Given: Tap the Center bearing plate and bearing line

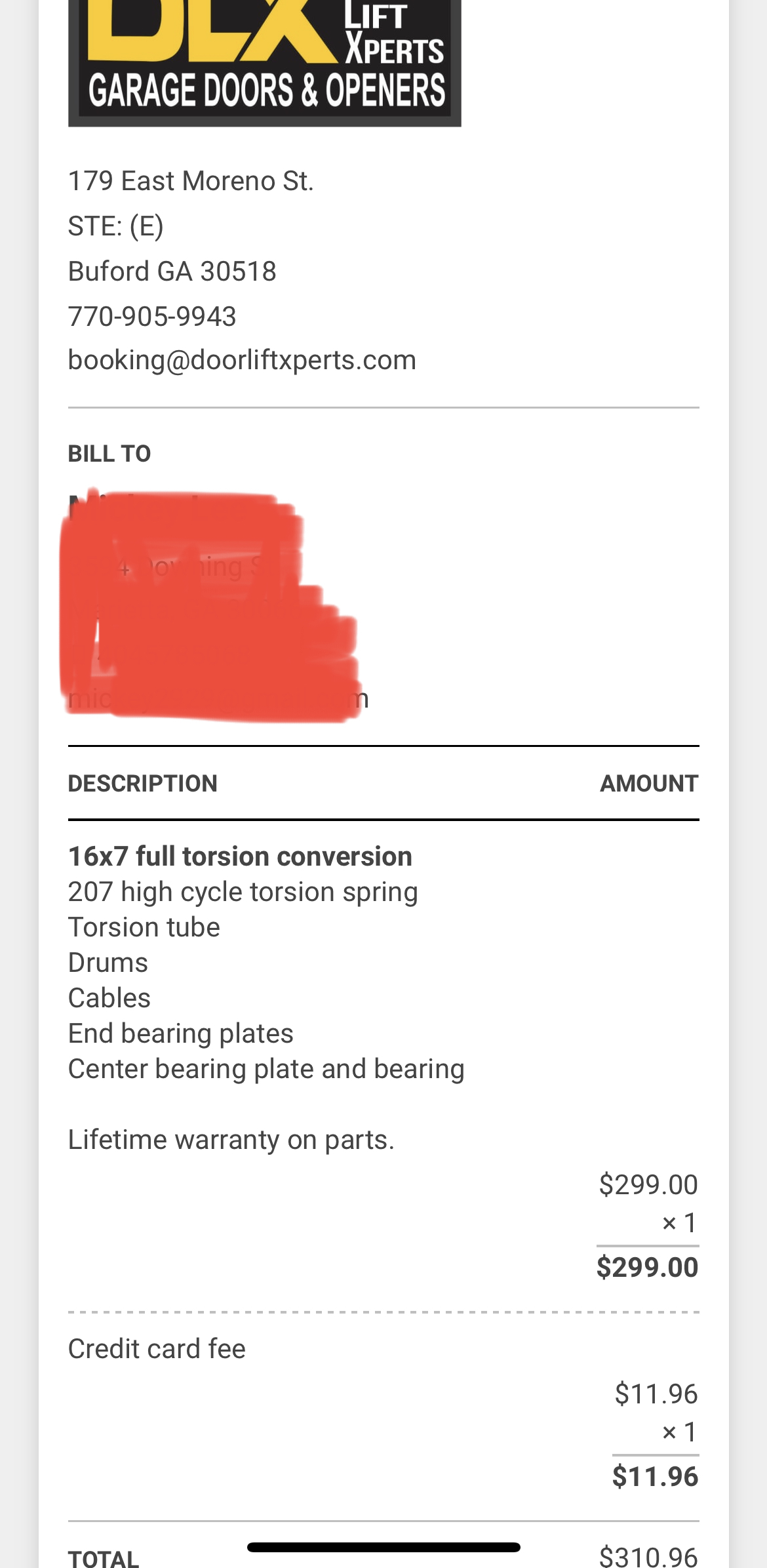Looking at the screenshot, I should tap(266, 1069).
